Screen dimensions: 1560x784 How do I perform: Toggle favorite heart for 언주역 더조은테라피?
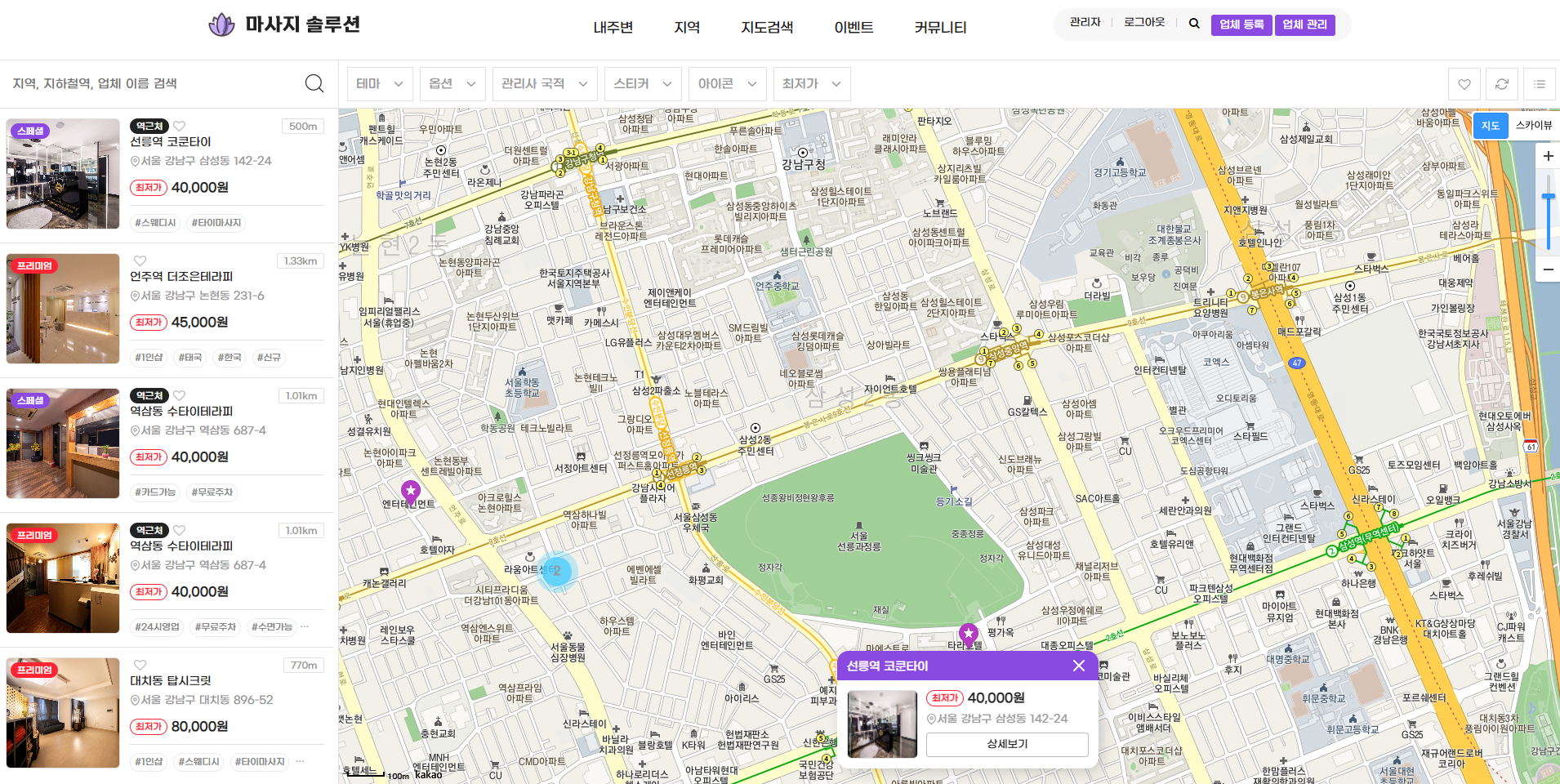pyautogui.click(x=140, y=261)
